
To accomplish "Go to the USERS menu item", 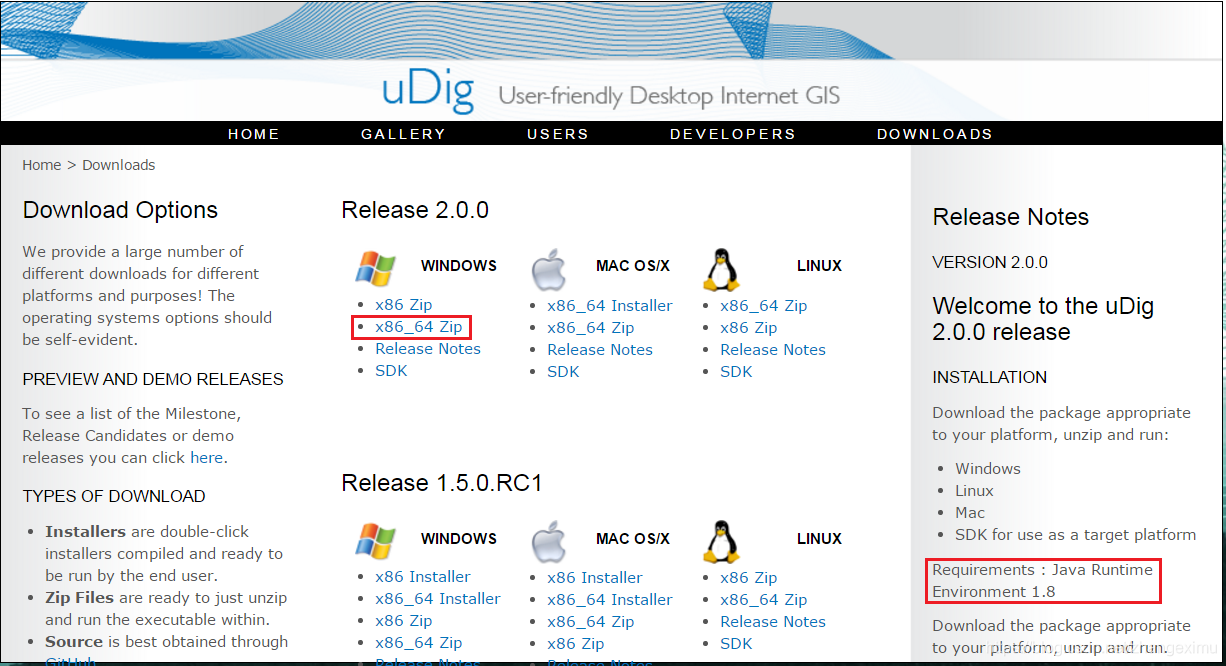I will click(x=558, y=134).
